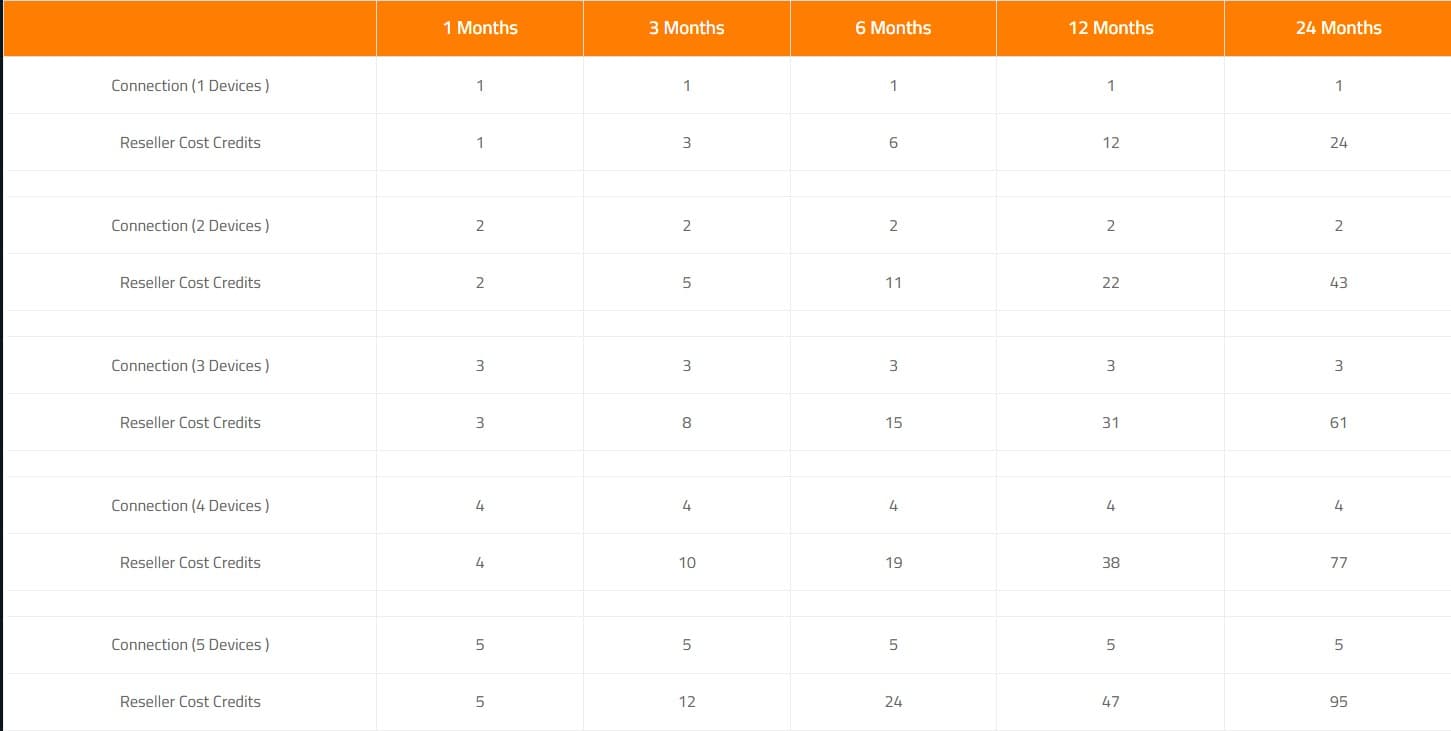
Task: Click the 19 credits cell for 6 months
Action: (x=893, y=563)
